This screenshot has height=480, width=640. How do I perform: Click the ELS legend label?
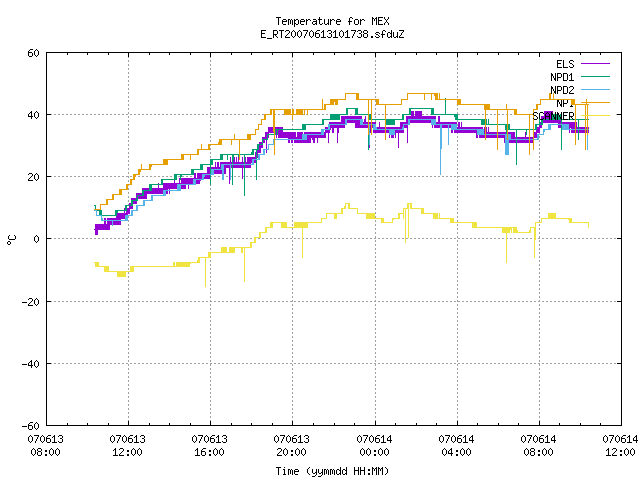(x=565, y=64)
